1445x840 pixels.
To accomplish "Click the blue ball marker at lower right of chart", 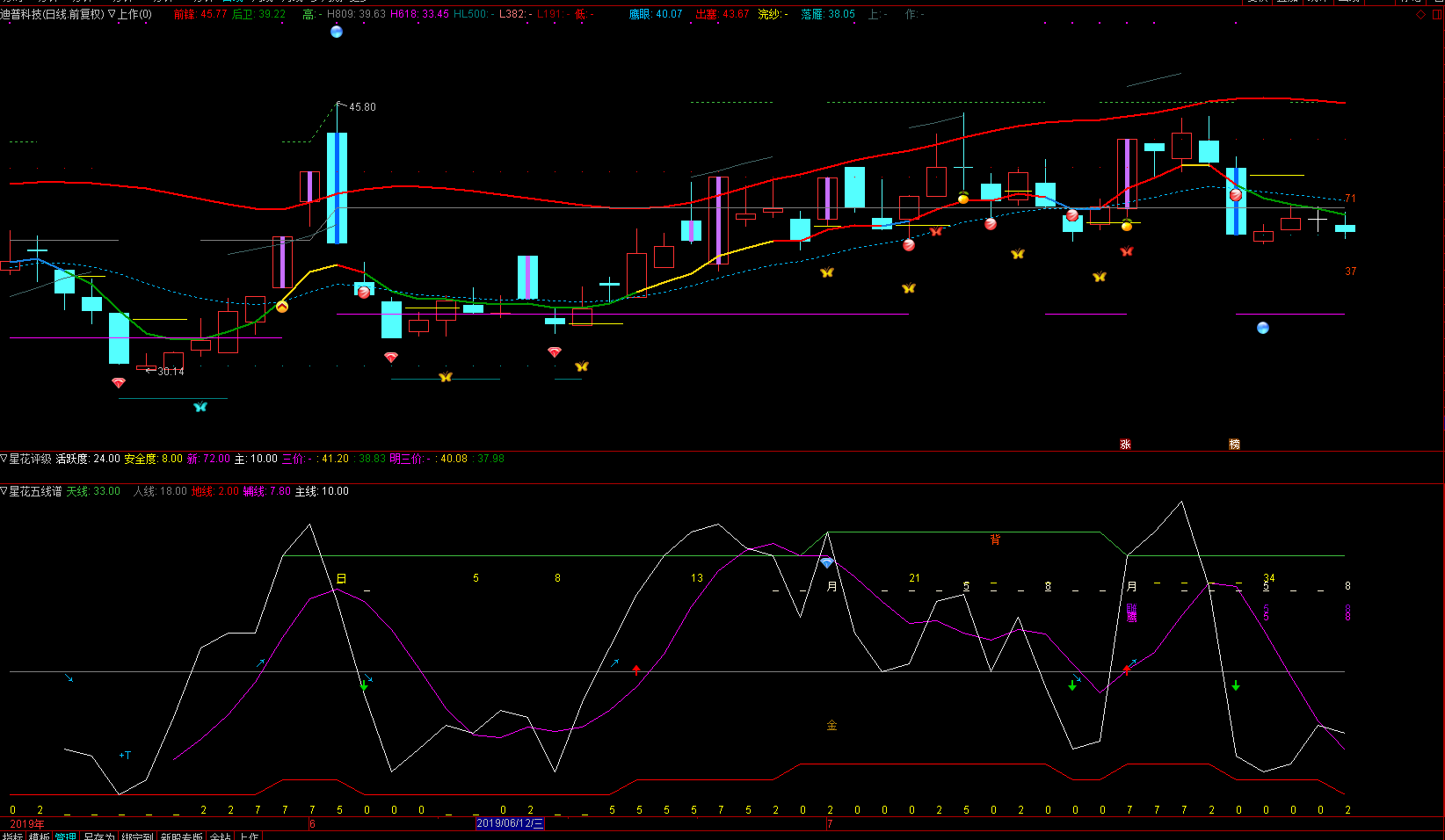I will click(x=1263, y=328).
